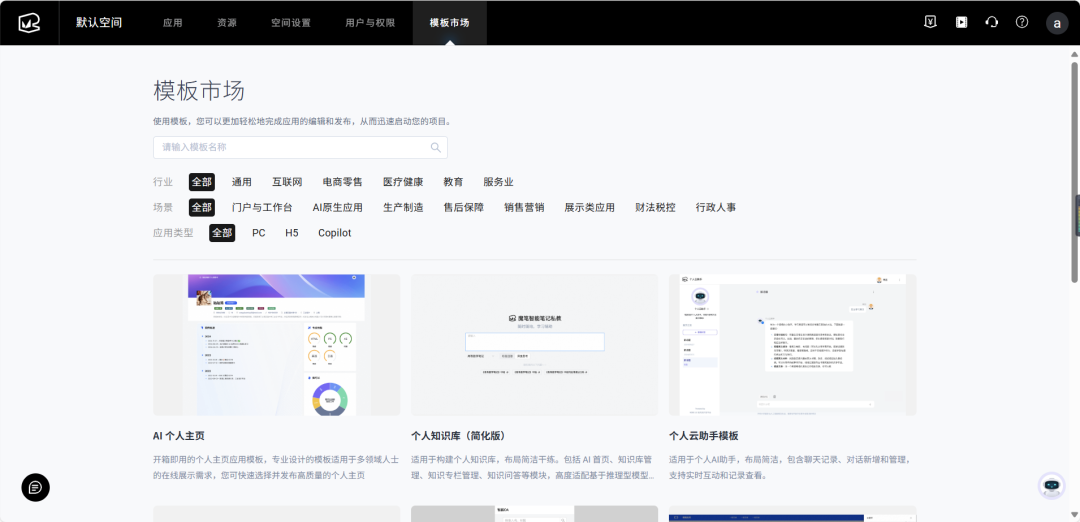Click the black chat bubble icon bottom left
This screenshot has height=522, width=1080.
pos(36,487)
